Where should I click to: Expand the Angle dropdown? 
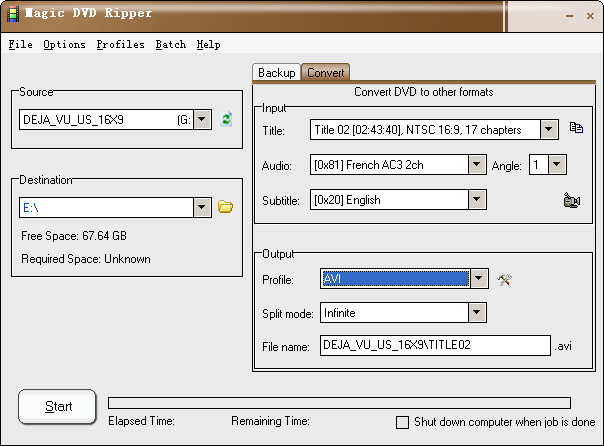pos(557,164)
